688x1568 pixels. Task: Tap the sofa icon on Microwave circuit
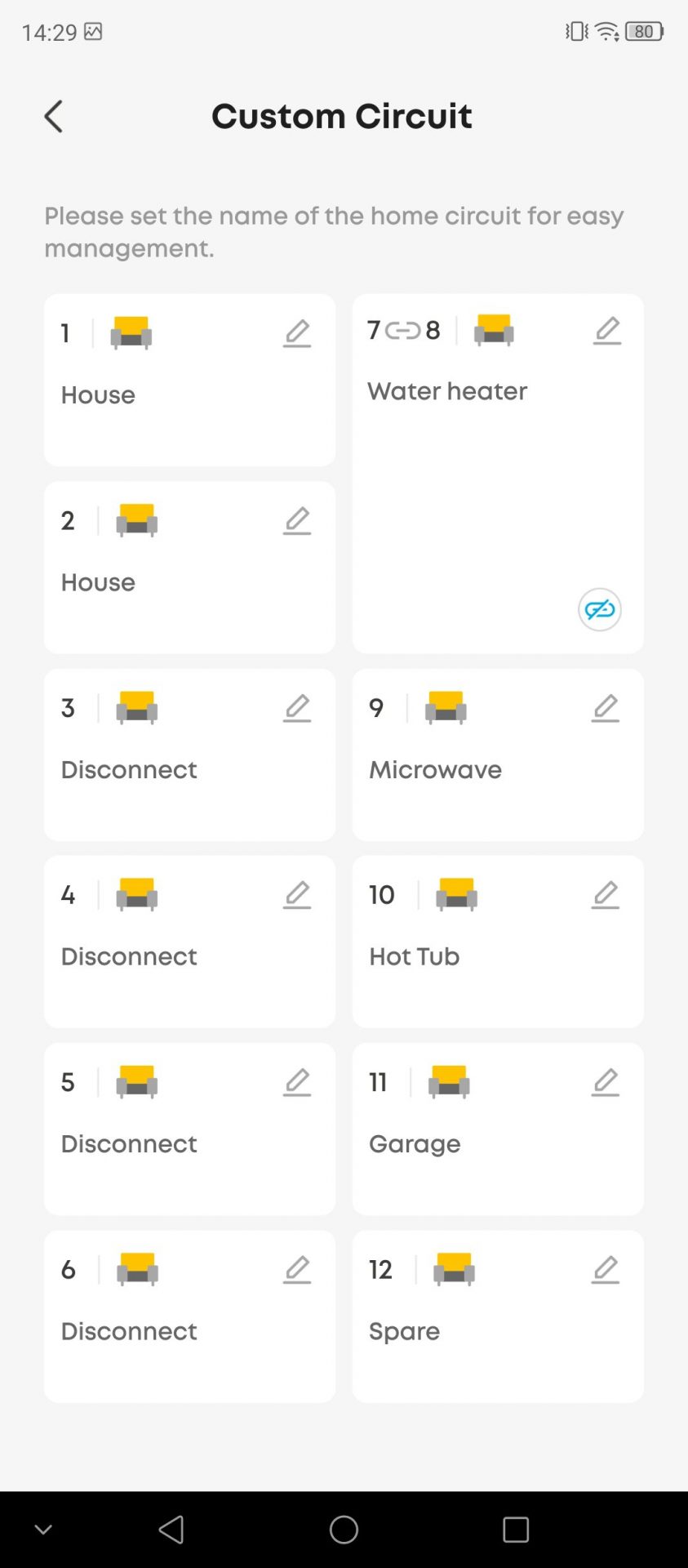tap(446, 707)
